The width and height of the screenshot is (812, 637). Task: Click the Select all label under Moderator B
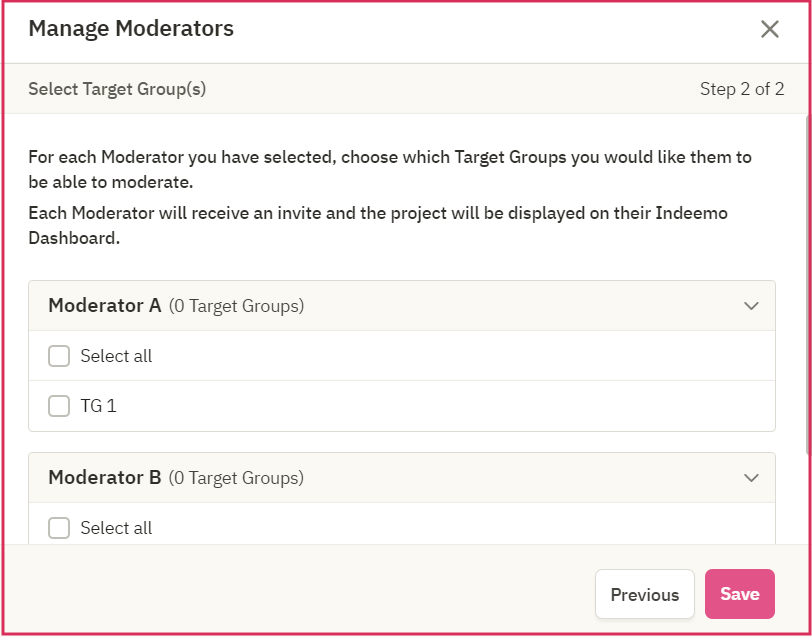[x=116, y=528]
